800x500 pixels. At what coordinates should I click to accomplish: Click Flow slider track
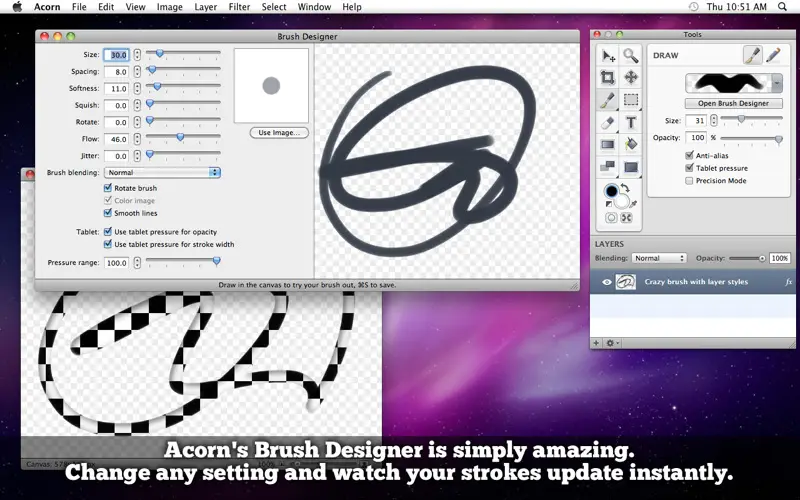pyautogui.click(x=183, y=137)
